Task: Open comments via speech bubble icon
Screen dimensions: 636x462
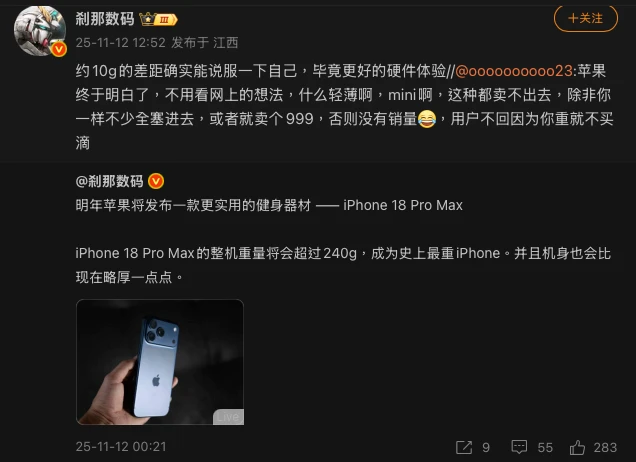Action: (x=519, y=447)
